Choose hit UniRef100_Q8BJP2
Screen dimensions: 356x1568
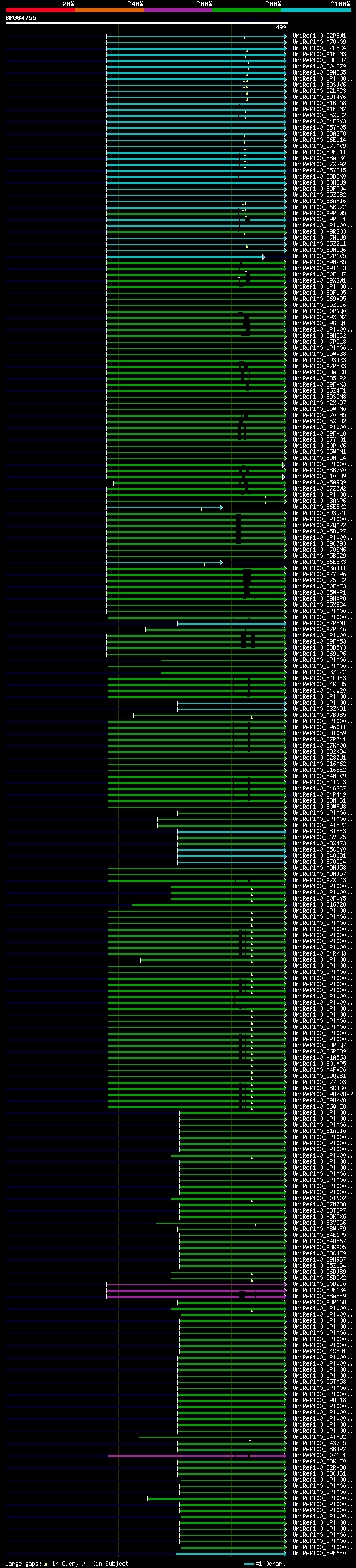click(x=319, y=1450)
